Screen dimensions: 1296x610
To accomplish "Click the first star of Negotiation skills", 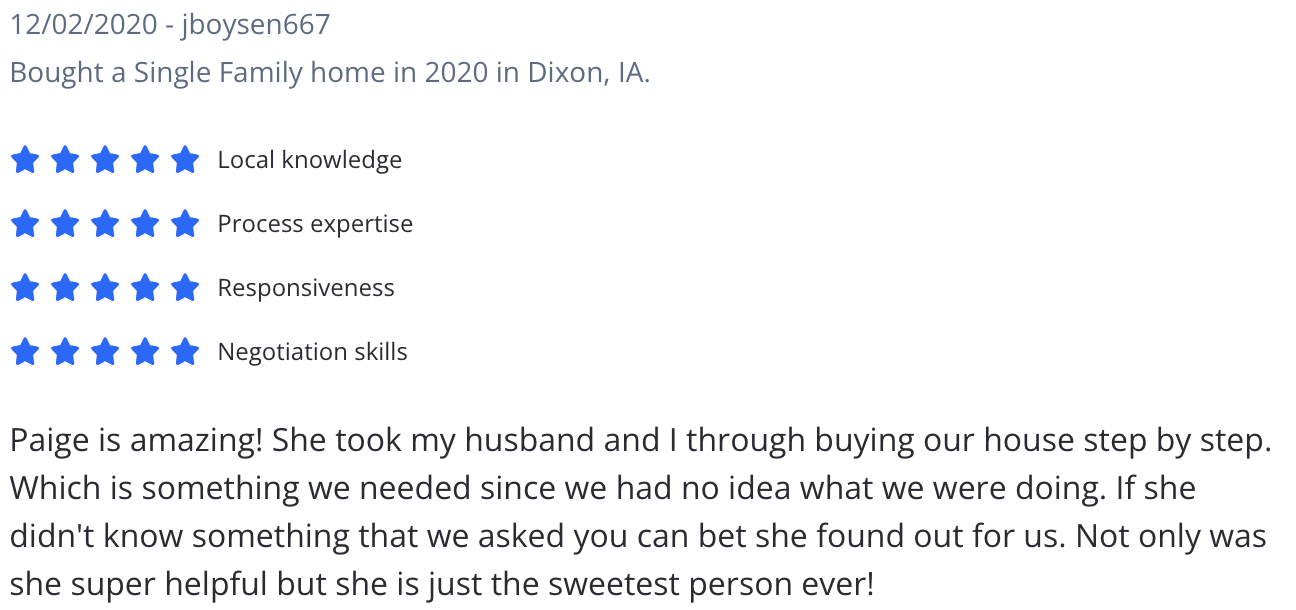I will (x=25, y=352).
